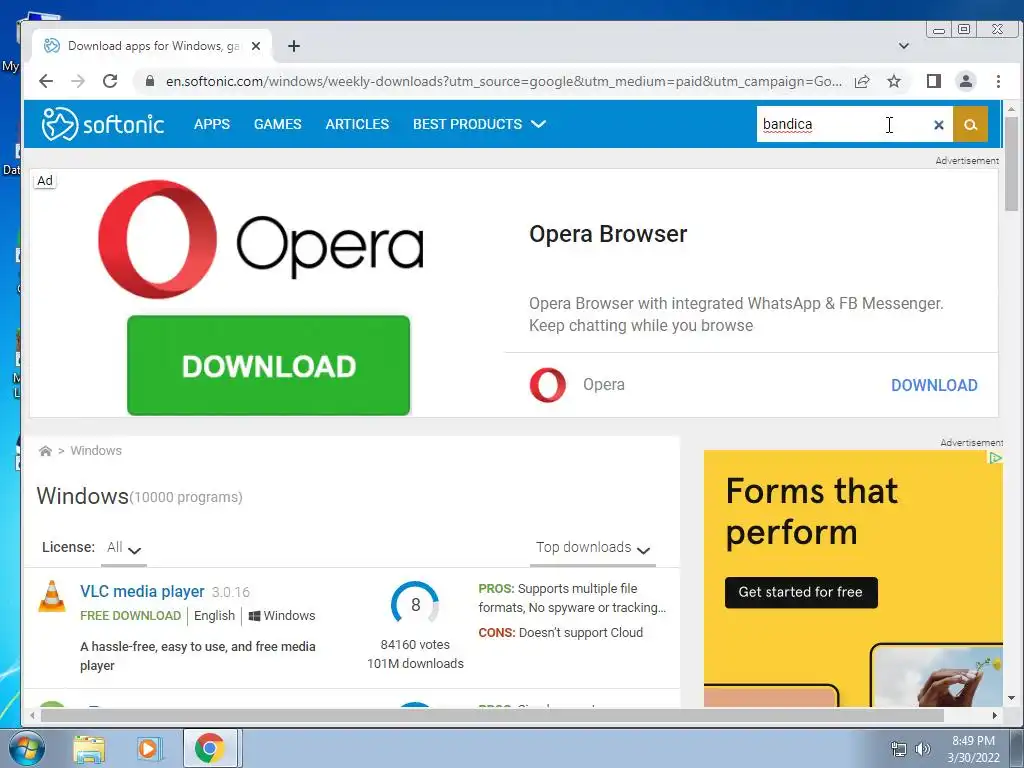This screenshot has width=1024, height=768.
Task: Click FREE DOWNLOAD for VLC
Action: pos(131,616)
